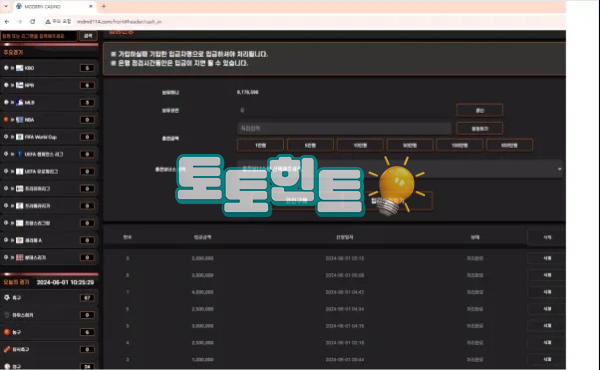600x370 pixels.
Task: Click the direct amount input field
Action: pos(344,128)
